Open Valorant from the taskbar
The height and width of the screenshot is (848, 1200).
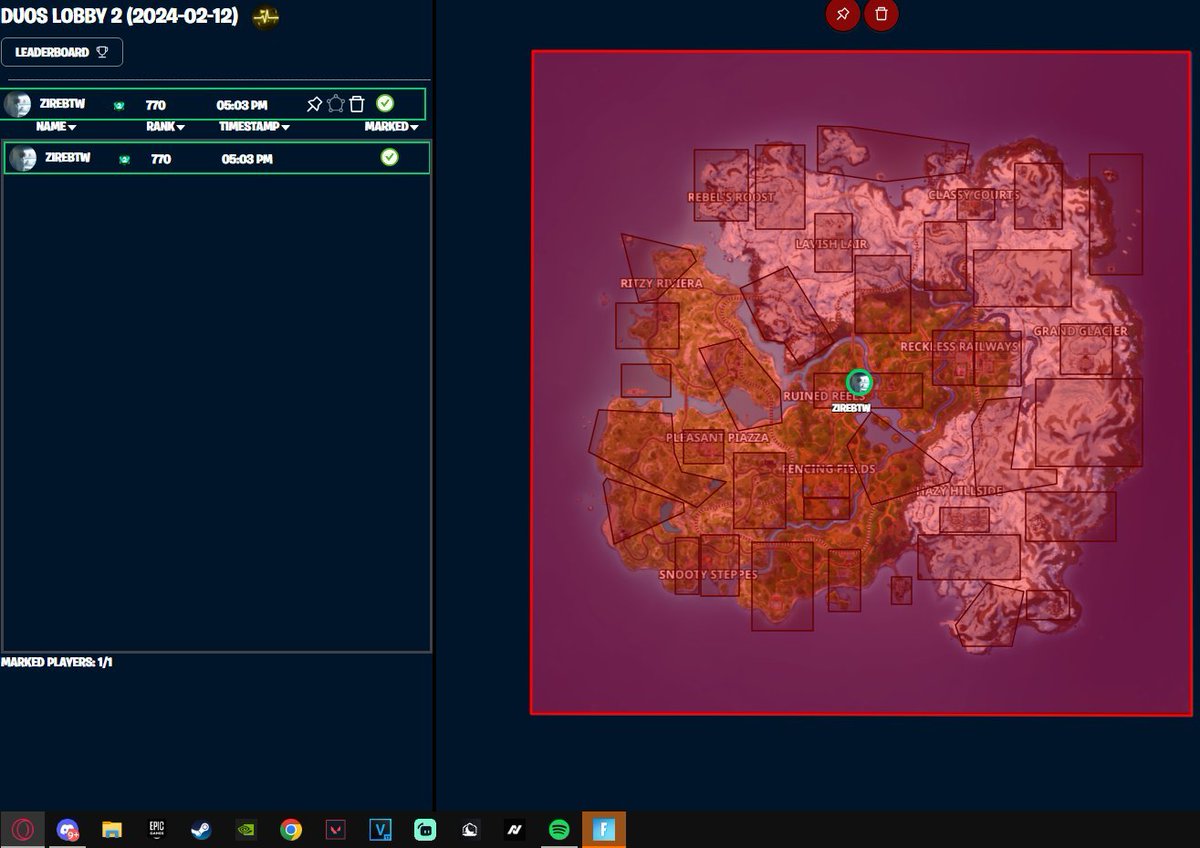(x=335, y=830)
